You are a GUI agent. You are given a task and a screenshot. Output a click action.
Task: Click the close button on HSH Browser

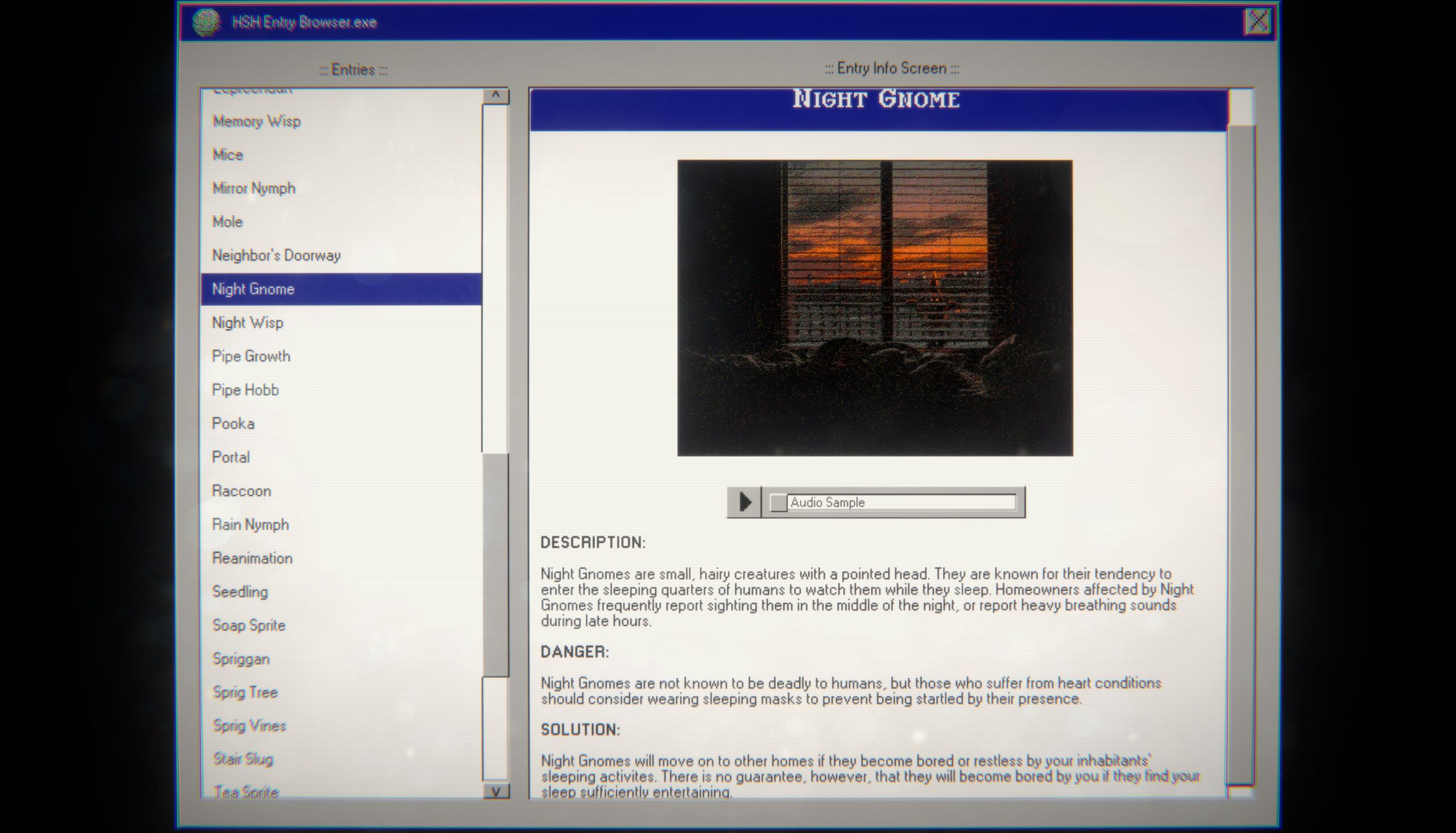pos(1257,21)
